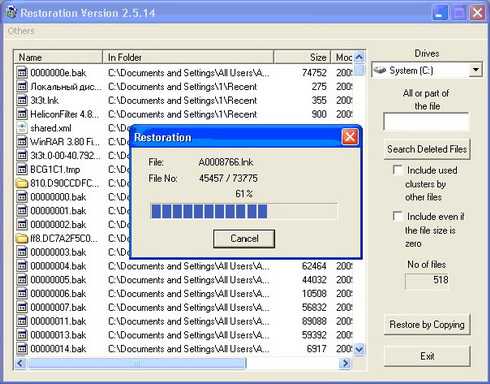Select the BCG1C1.tmp file icon
The image size is (490, 384).
click(22, 169)
